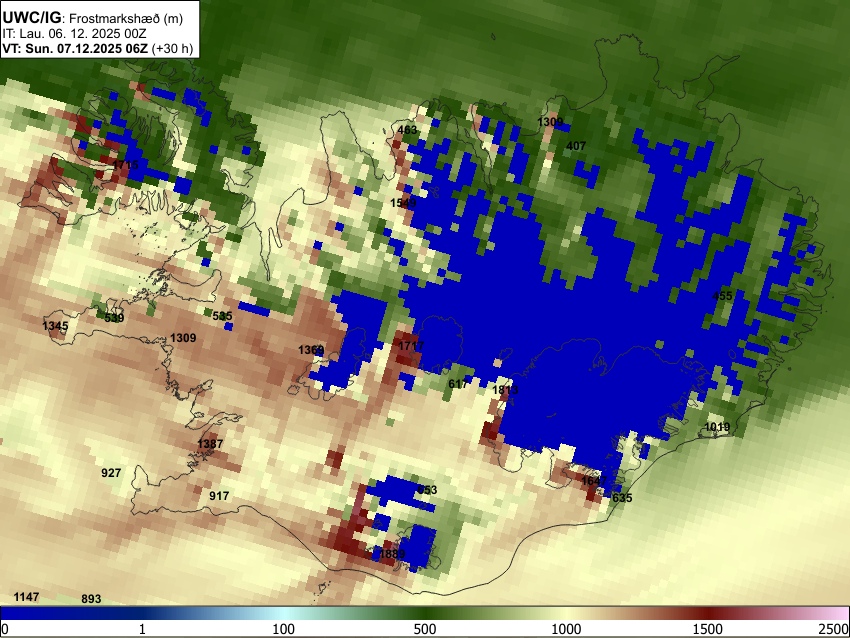Click the map value 539
Screen dimensions: 850x638
114,318
